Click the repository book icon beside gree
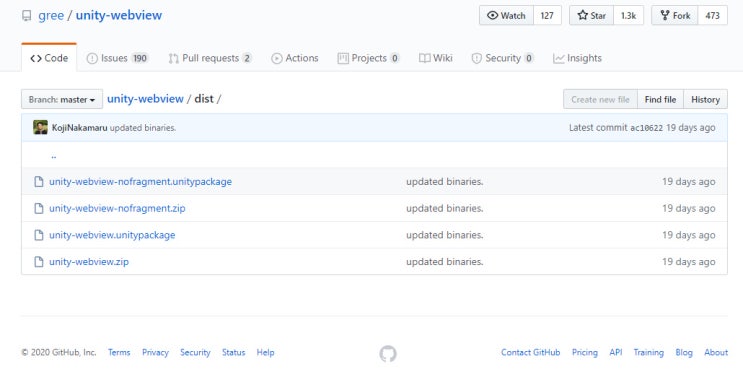 (x=27, y=16)
